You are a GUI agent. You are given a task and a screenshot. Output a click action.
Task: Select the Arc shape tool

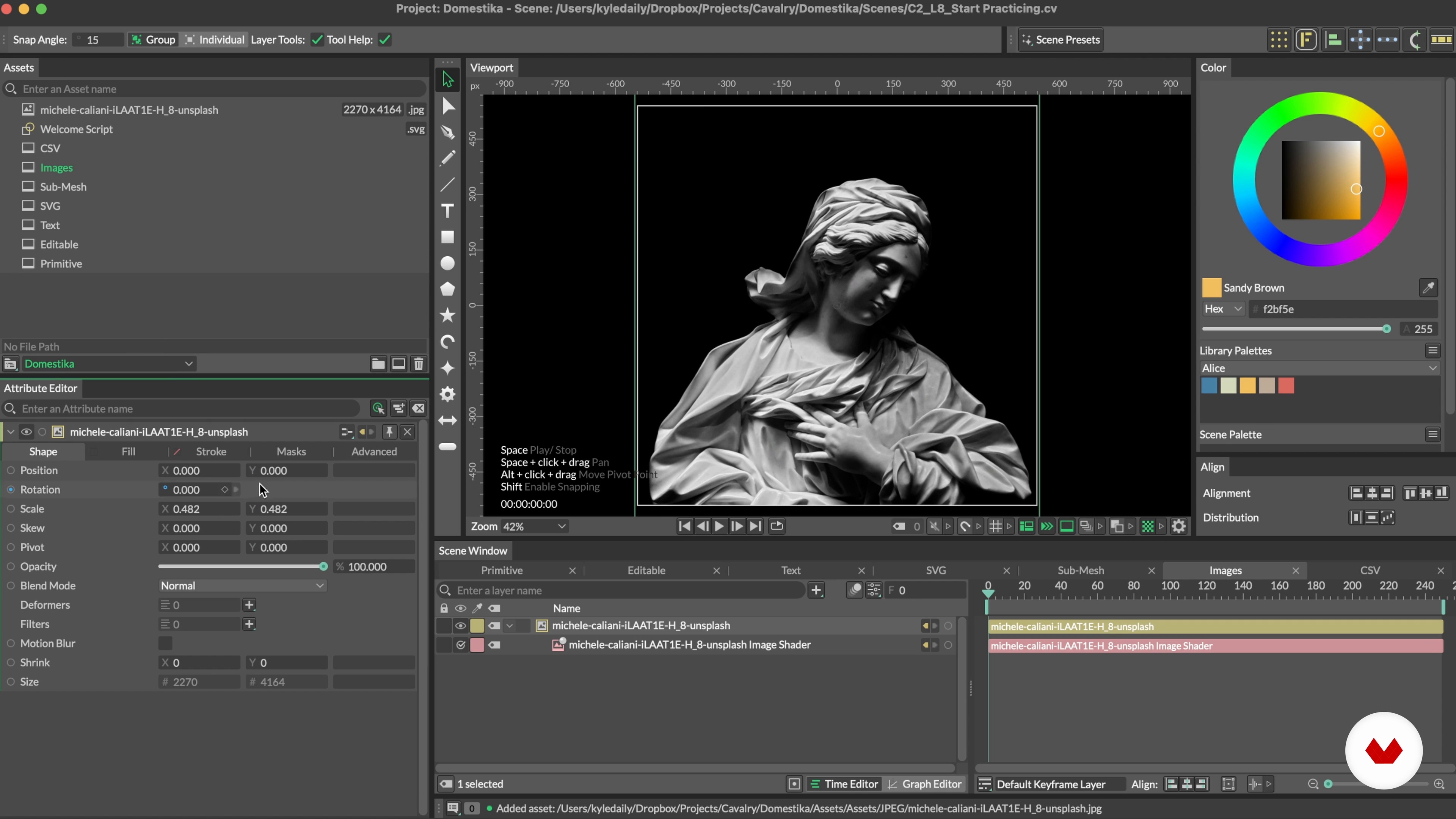click(x=448, y=342)
